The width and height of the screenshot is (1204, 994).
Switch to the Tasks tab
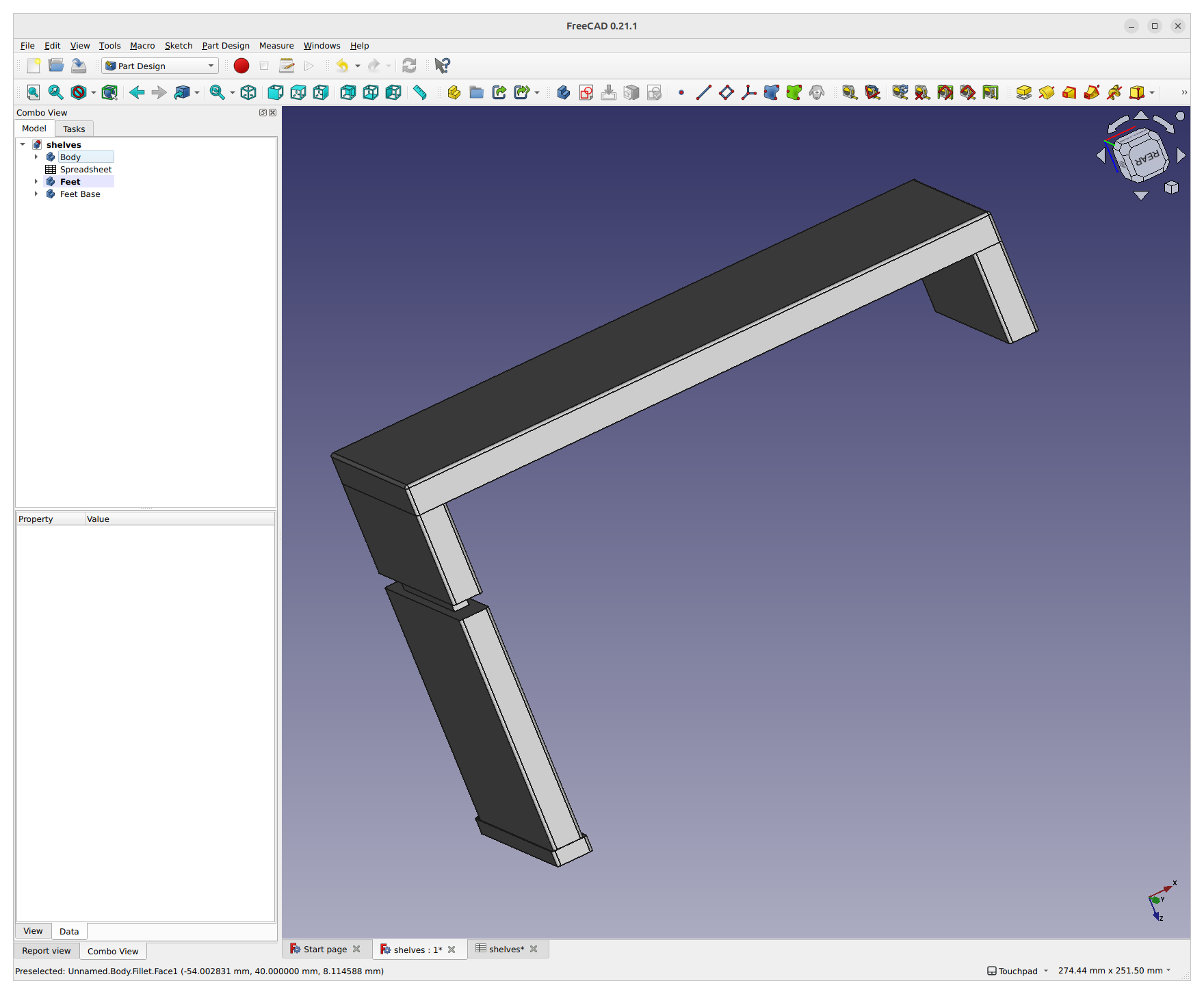(x=74, y=129)
